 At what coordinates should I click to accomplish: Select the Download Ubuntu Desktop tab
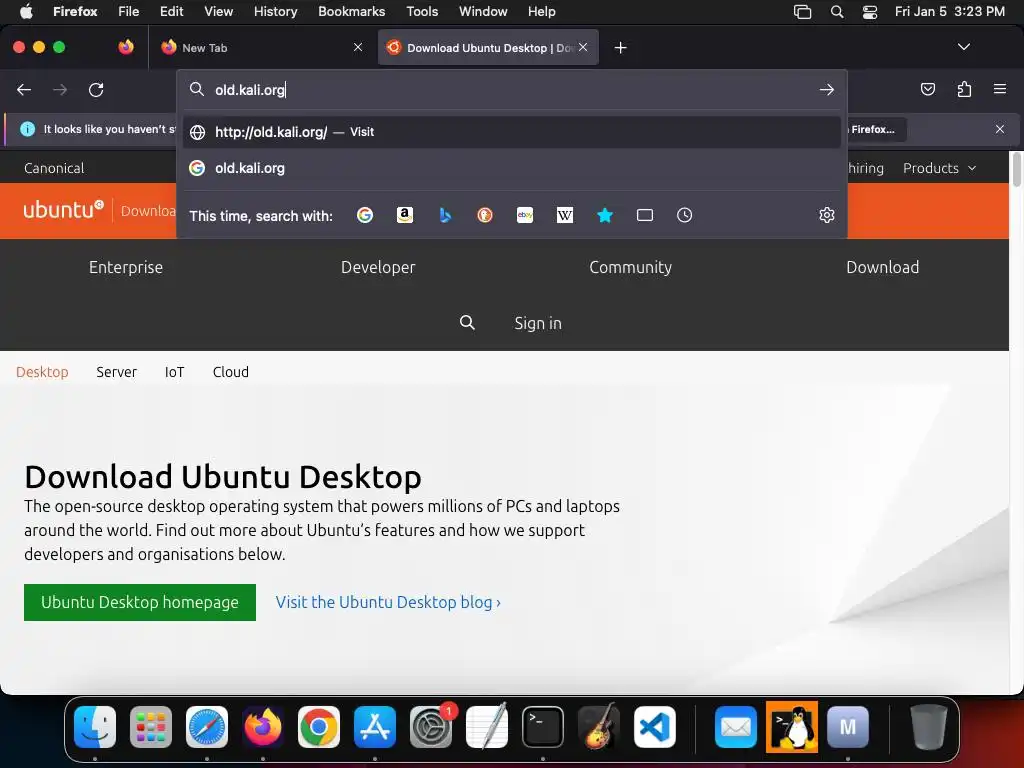pyautogui.click(x=488, y=47)
